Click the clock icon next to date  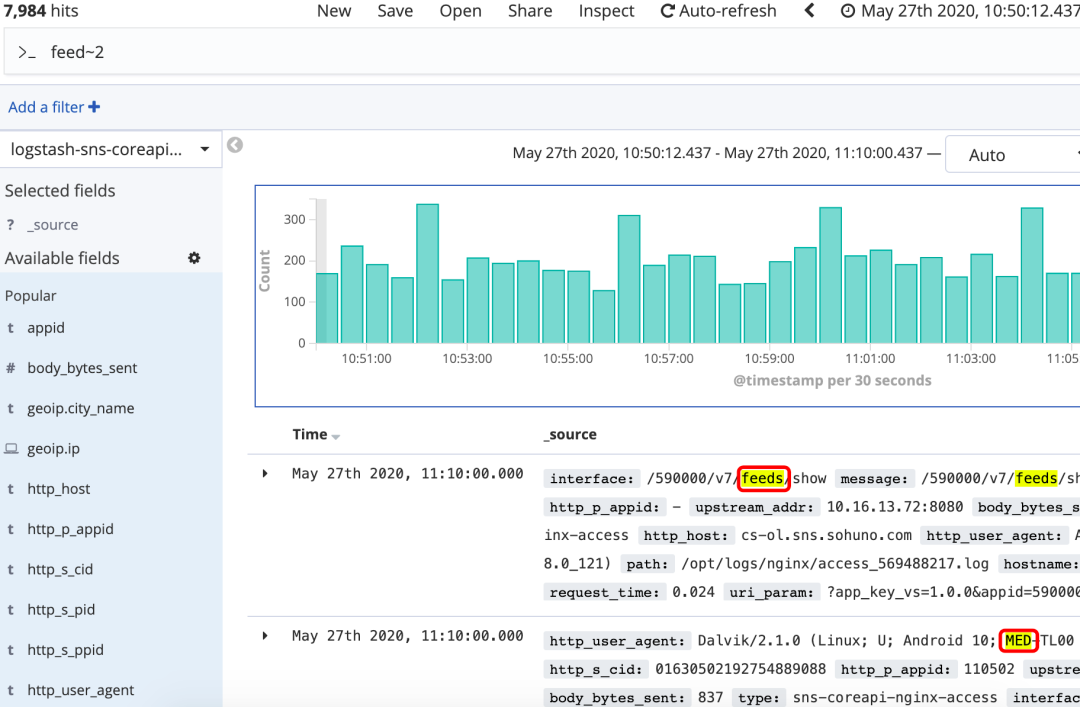pos(848,11)
